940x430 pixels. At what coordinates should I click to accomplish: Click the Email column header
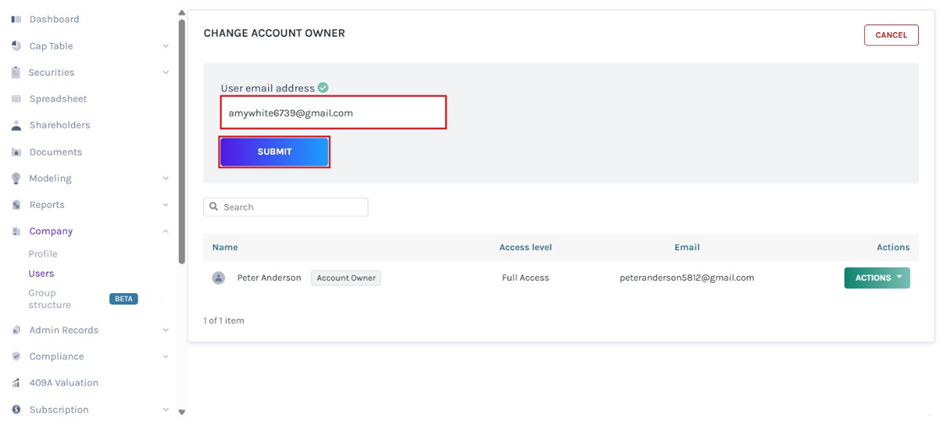(x=687, y=247)
